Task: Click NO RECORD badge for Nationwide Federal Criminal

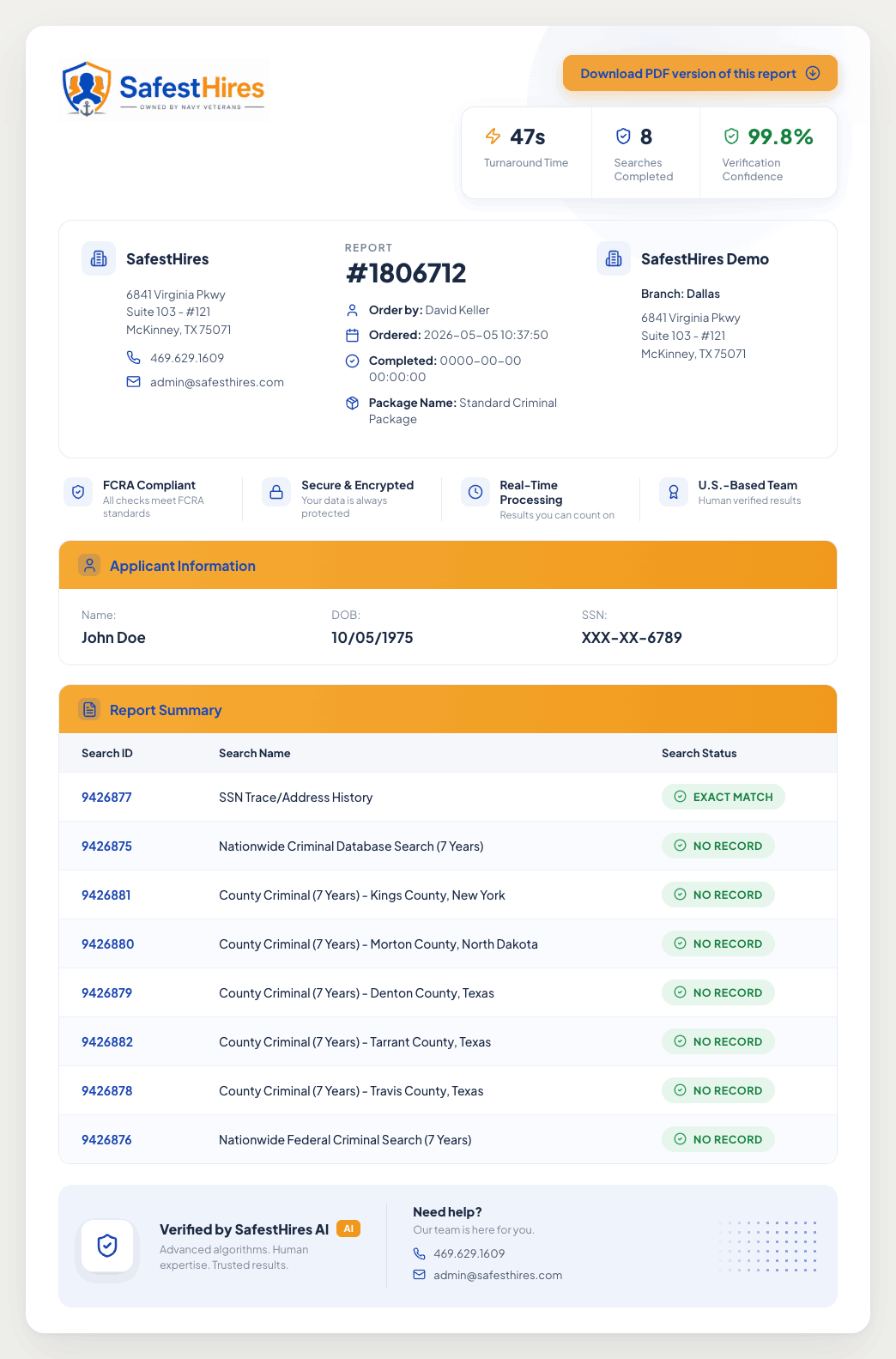Action: point(718,1139)
